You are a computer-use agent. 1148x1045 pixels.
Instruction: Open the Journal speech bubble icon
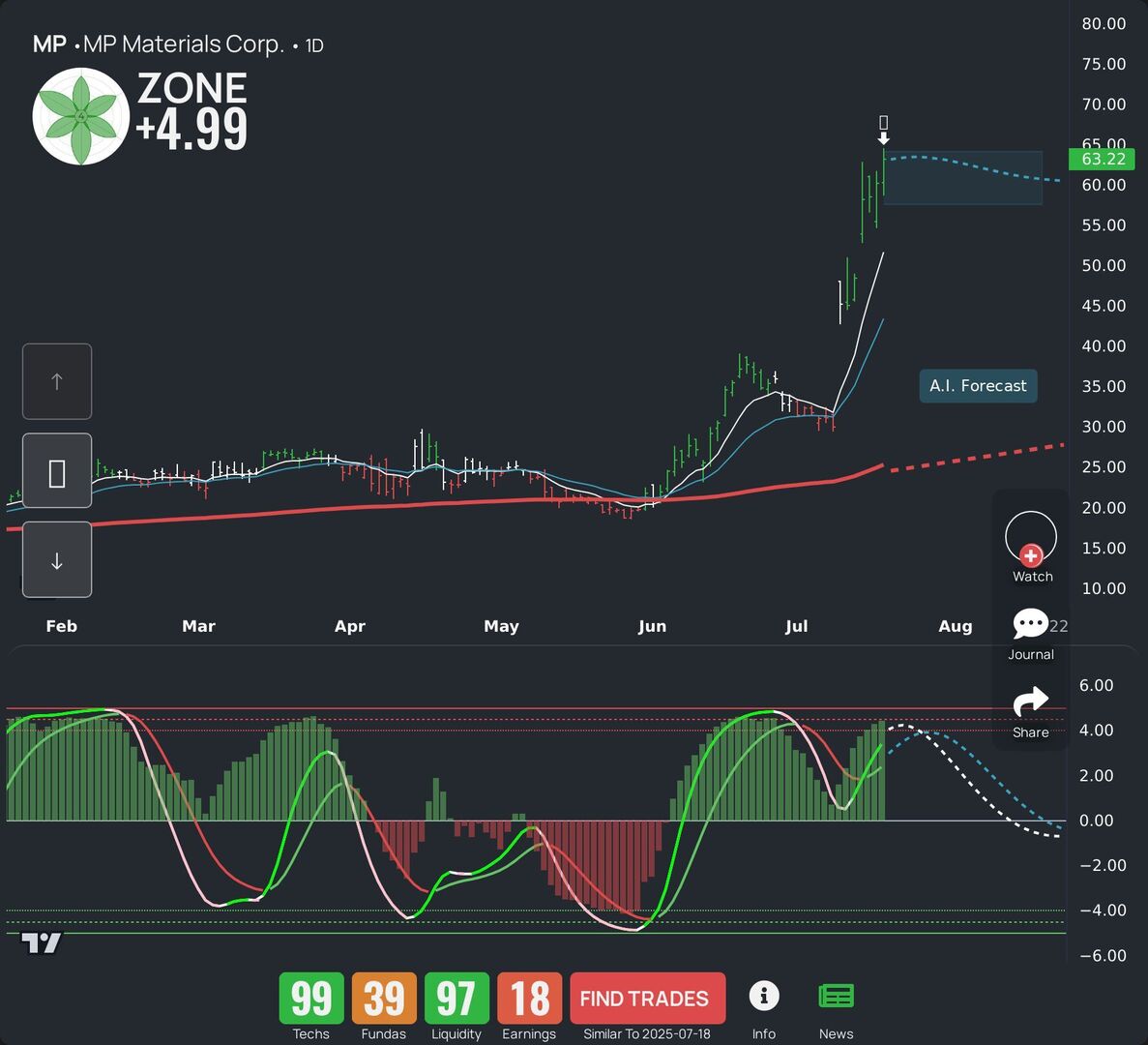[1030, 625]
